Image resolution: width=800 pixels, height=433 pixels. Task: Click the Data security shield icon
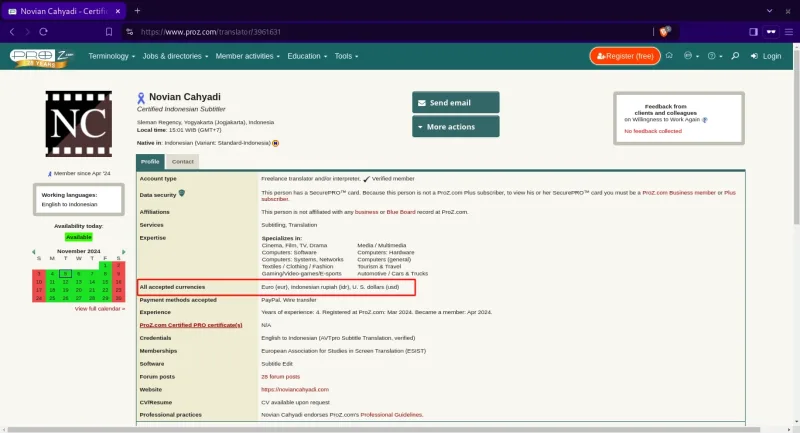point(182,194)
